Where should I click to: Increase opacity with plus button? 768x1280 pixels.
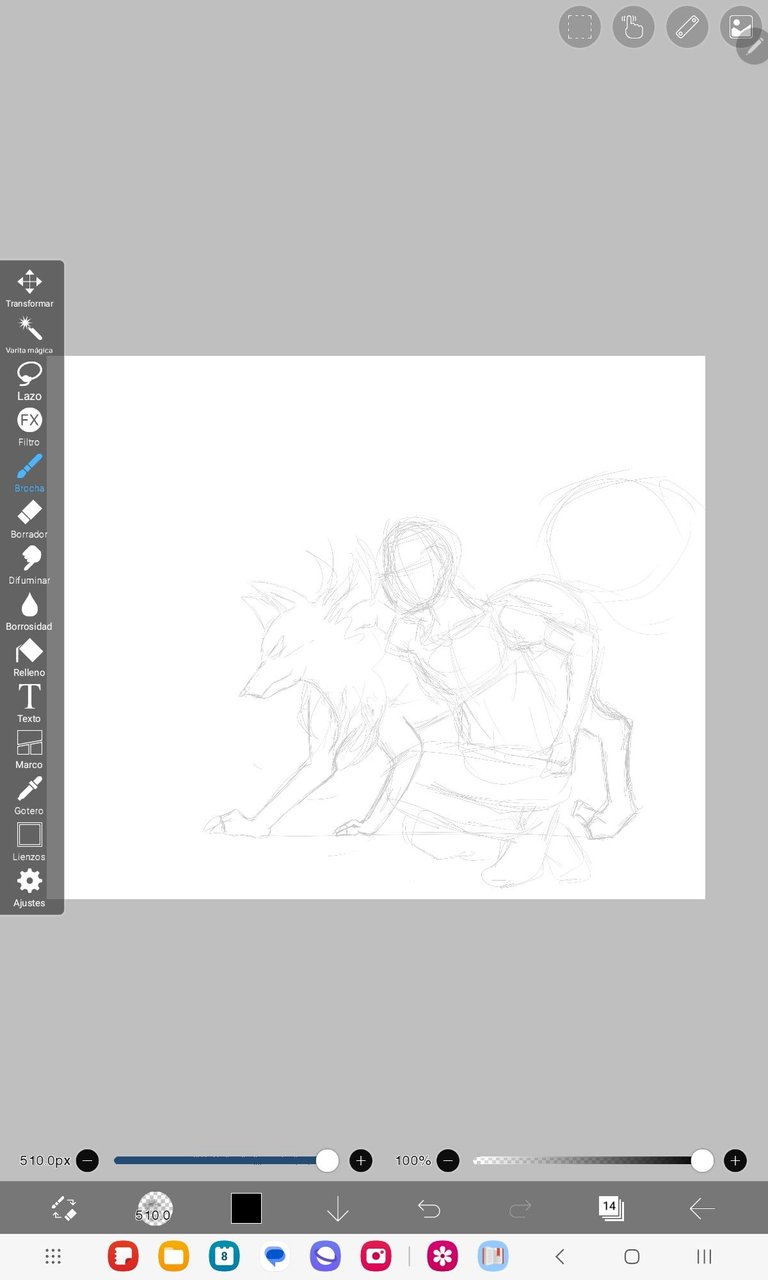(x=735, y=1161)
